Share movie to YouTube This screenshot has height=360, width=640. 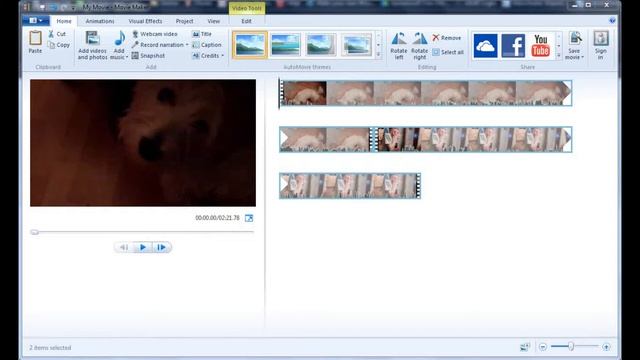coord(540,46)
